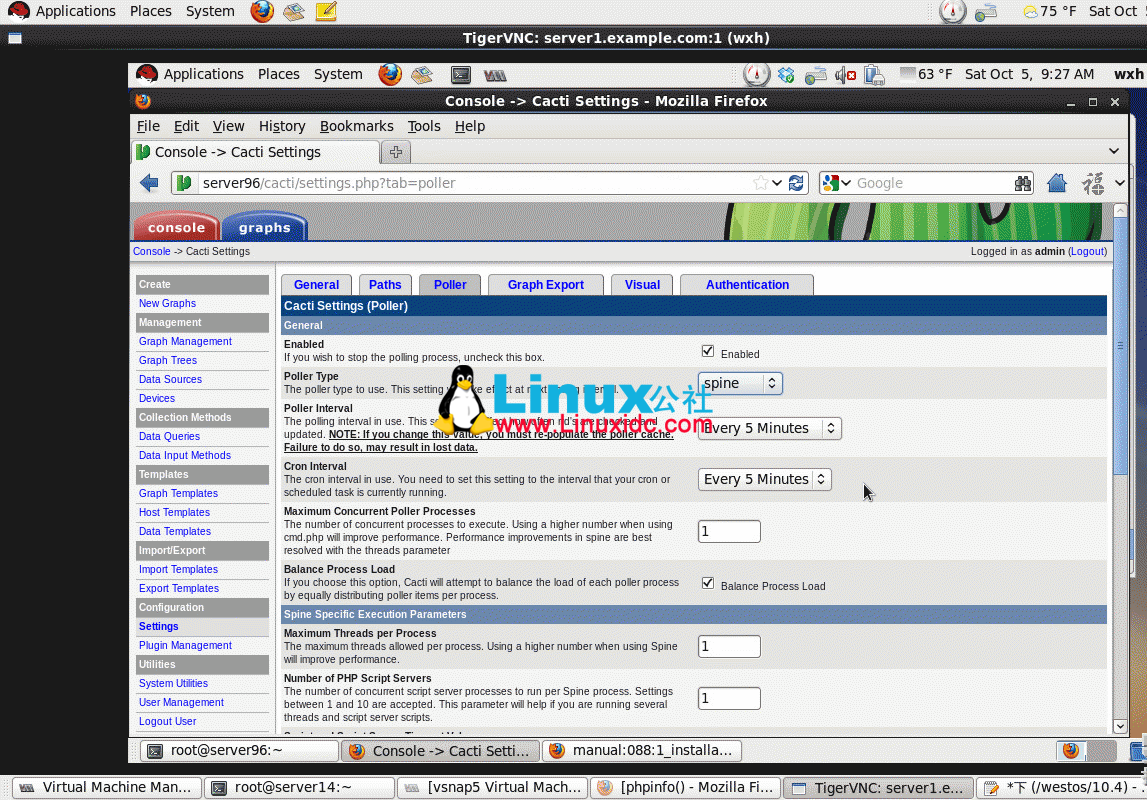Open the terminal emulator icon on the panel
Image resolution: width=1147 pixels, height=800 pixels.
(x=461, y=74)
